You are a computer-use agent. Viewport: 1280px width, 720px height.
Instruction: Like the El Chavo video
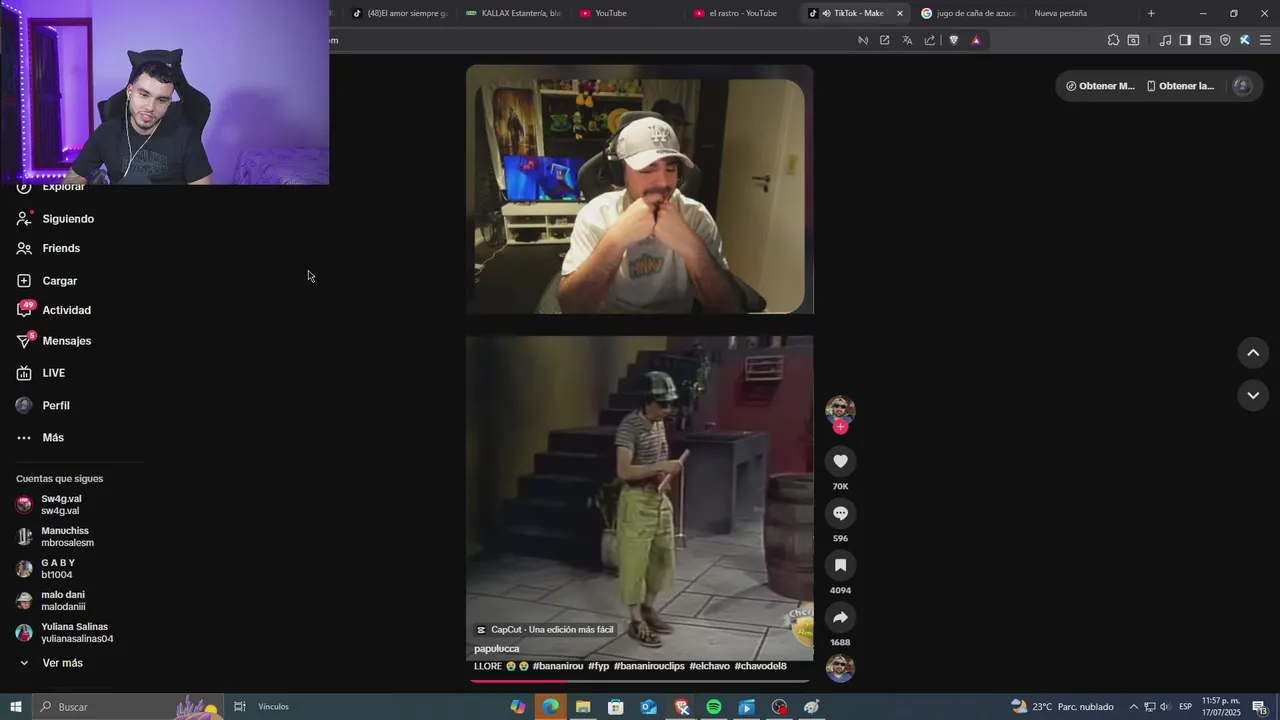840,461
